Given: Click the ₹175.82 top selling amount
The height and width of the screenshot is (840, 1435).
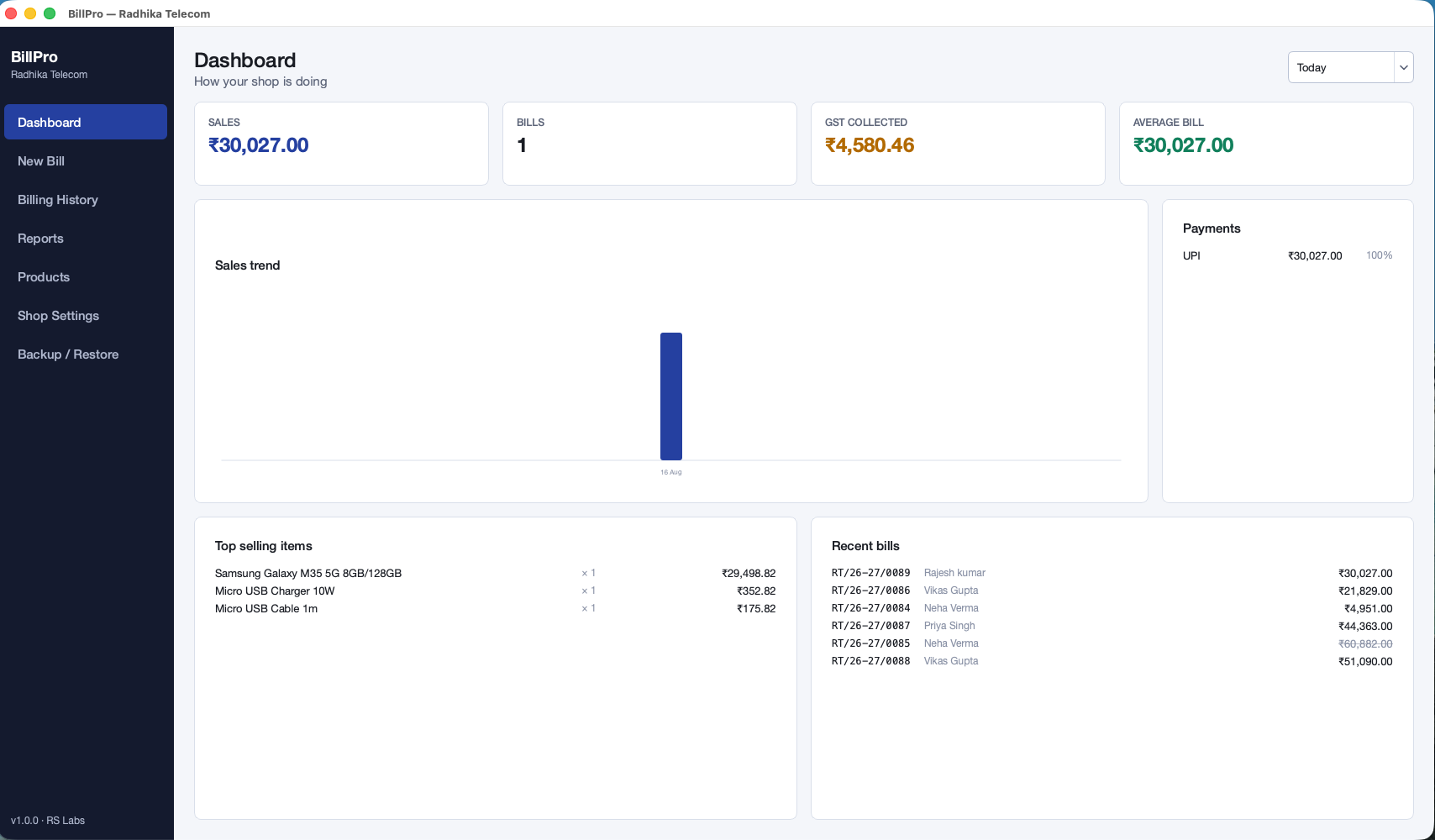Looking at the screenshot, I should point(756,608).
